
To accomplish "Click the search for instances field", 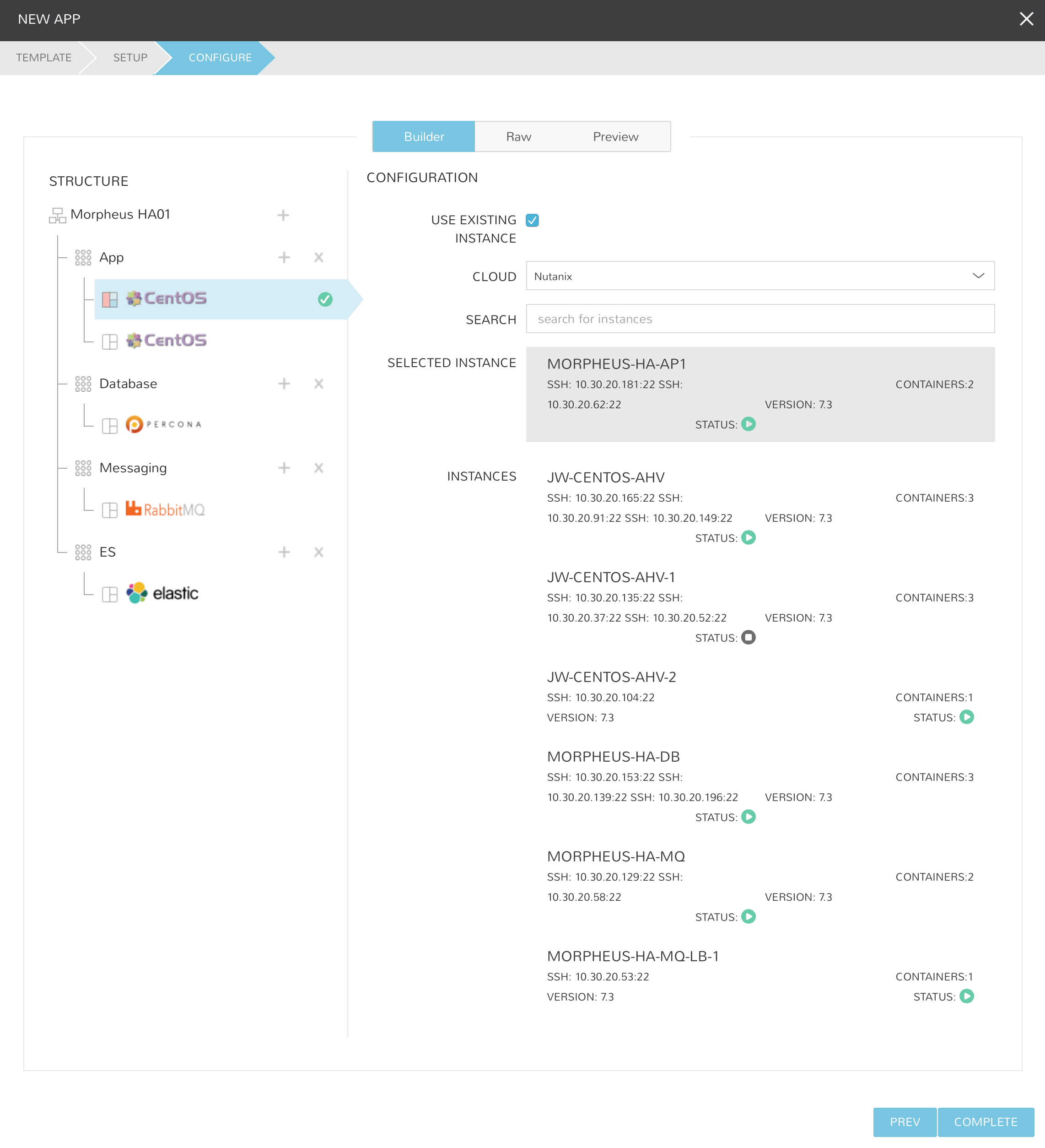I will (760, 319).
